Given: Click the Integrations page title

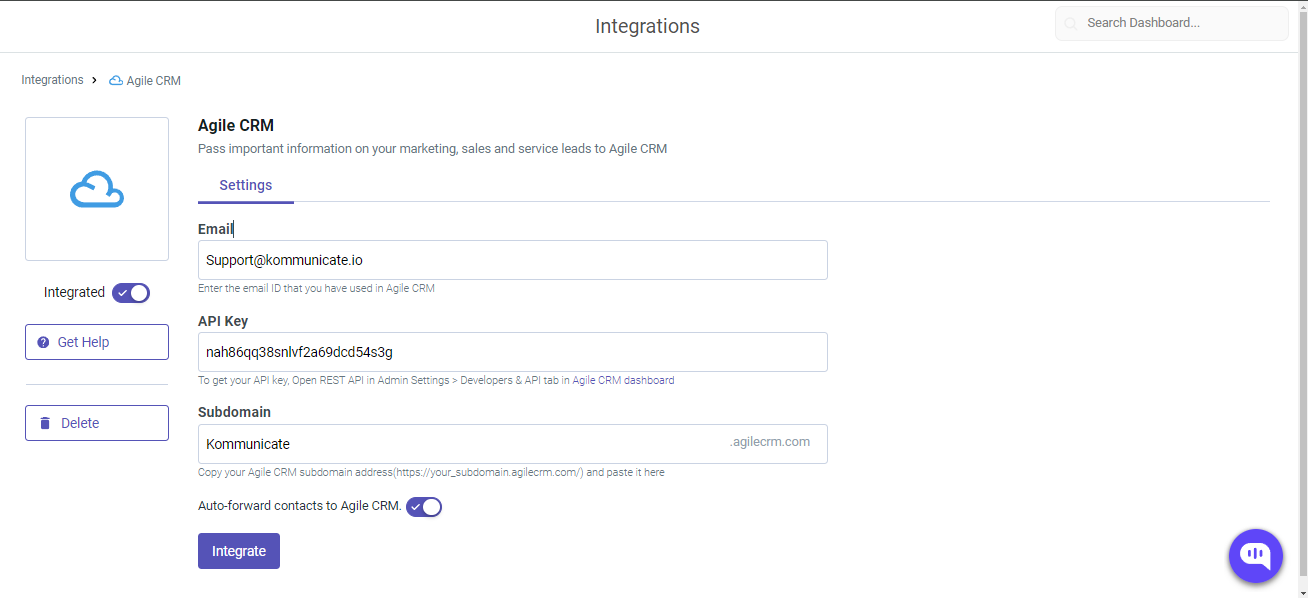Looking at the screenshot, I should [648, 26].
